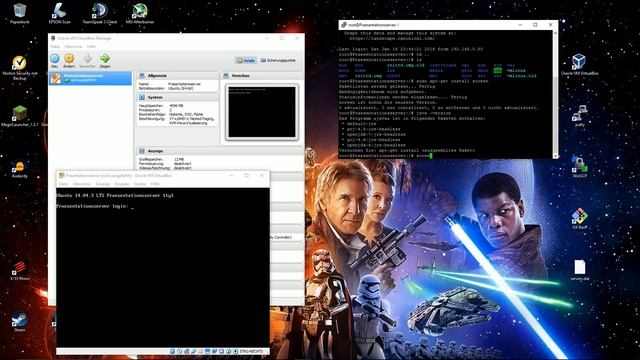The image size is (640, 360).
Task: Select the Git Bash desktop icon
Action: [580, 218]
